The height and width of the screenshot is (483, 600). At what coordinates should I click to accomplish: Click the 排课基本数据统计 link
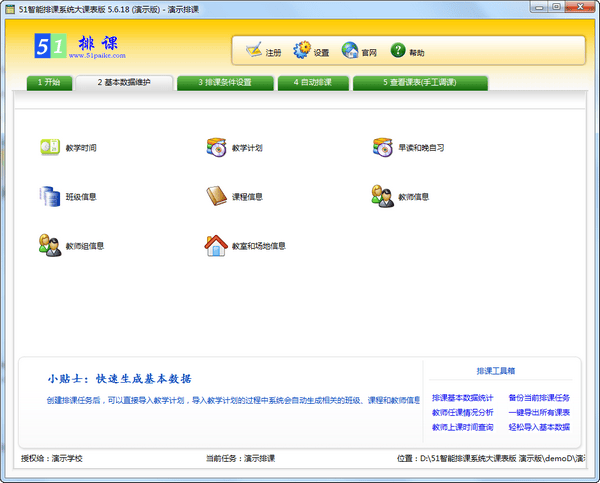(x=462, y=397)
